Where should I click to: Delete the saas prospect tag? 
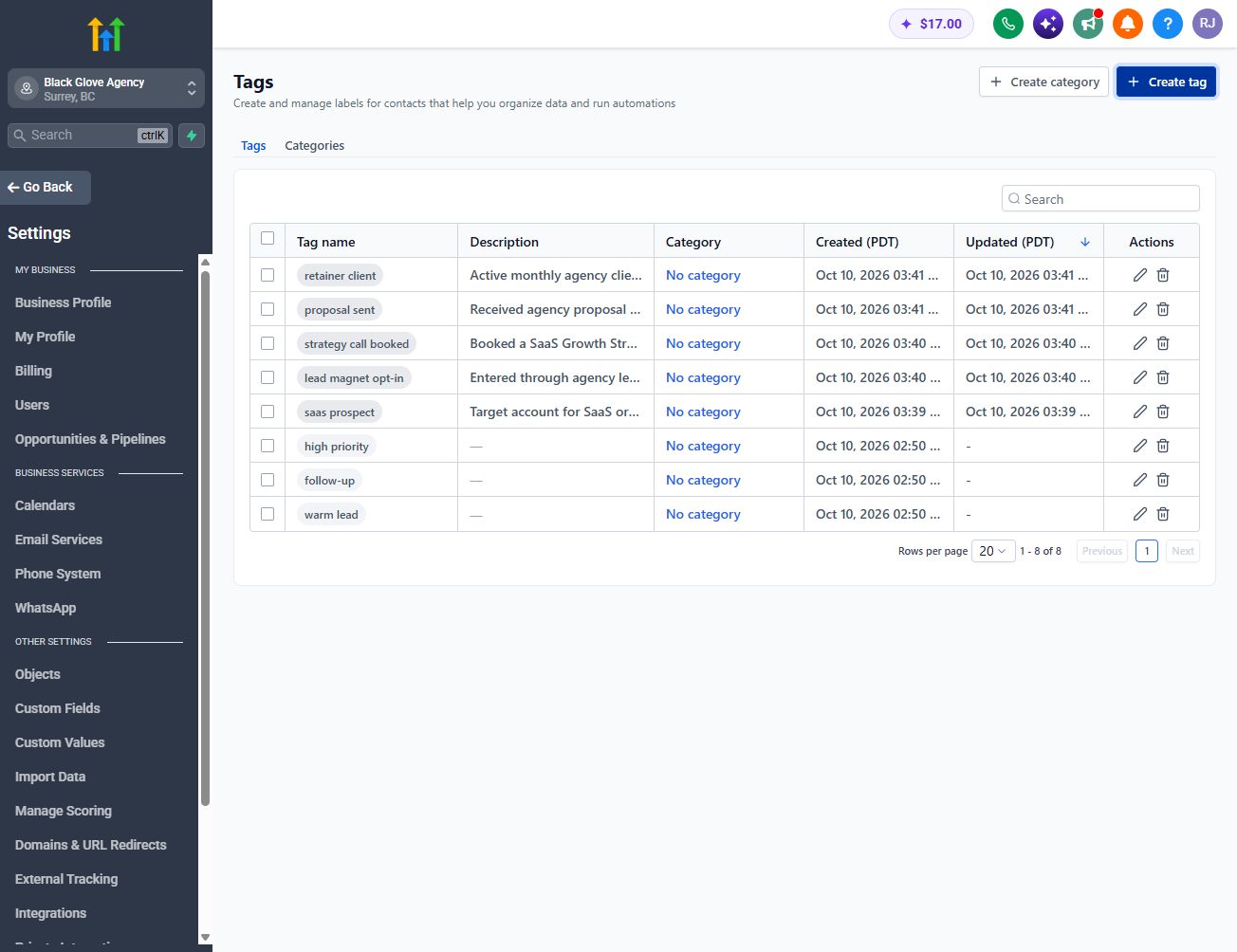tap(1163, 412)
